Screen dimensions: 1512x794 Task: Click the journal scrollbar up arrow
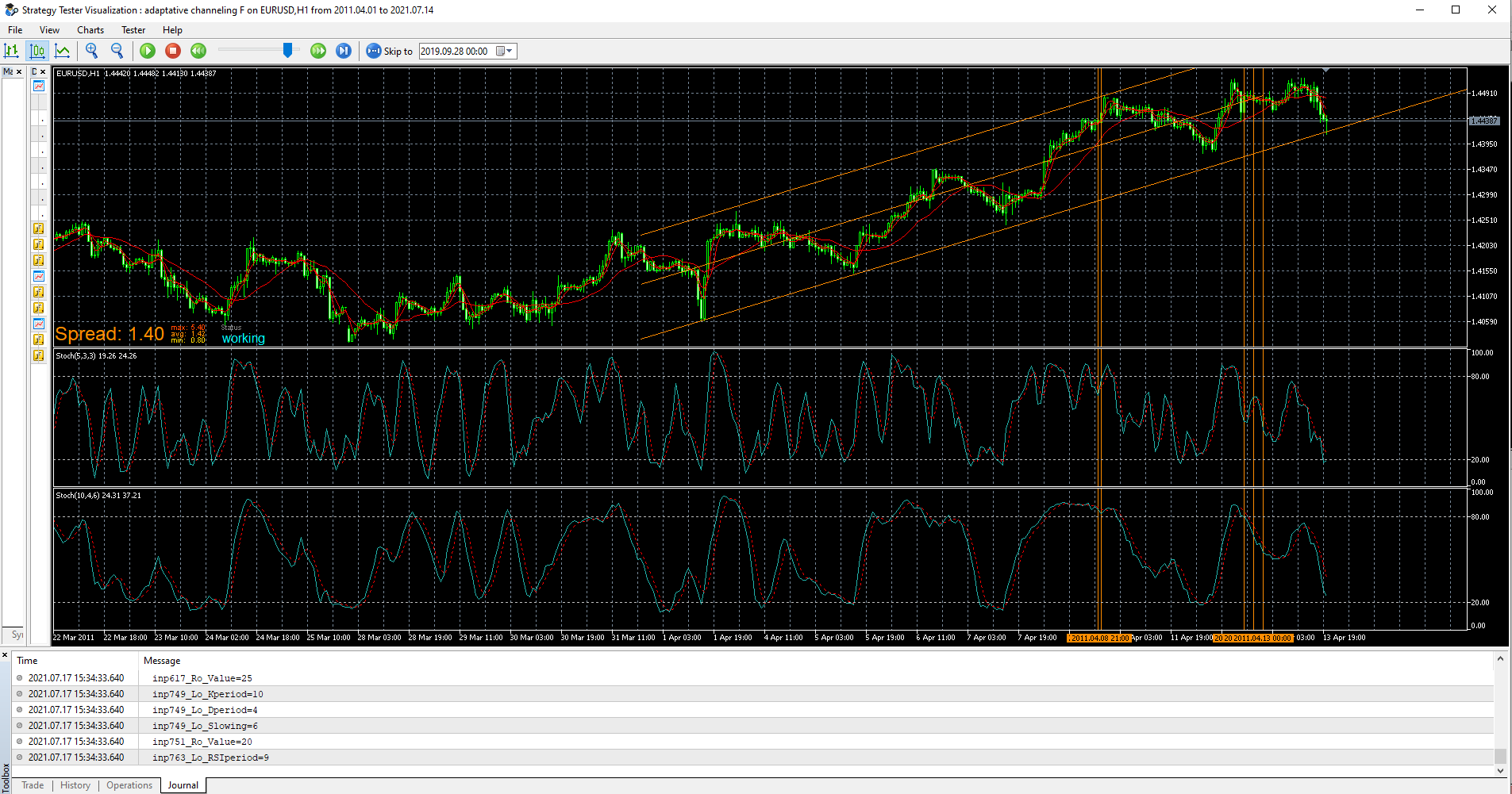click(x=1500, y=659)
